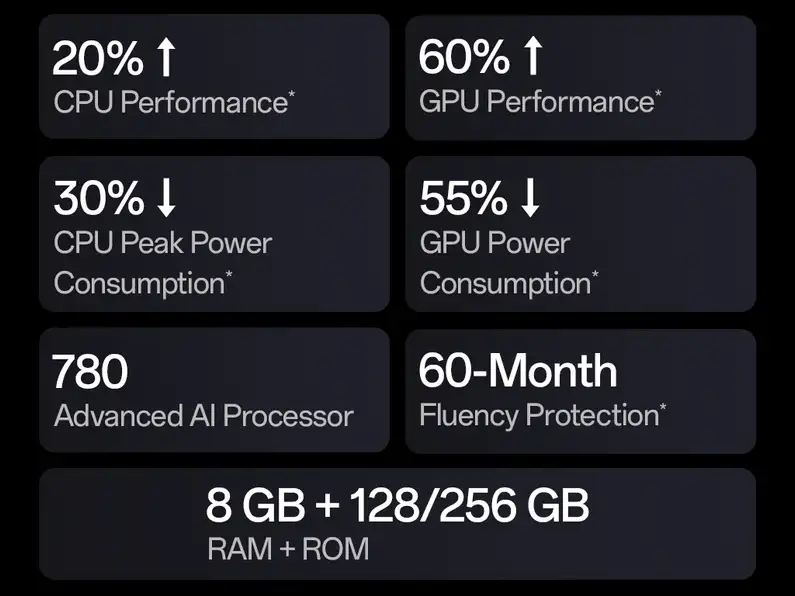Click the asterisk after Fluency Protection
Image resolution: width=795 pixels, height=596 pixels.
pos(662,408)
